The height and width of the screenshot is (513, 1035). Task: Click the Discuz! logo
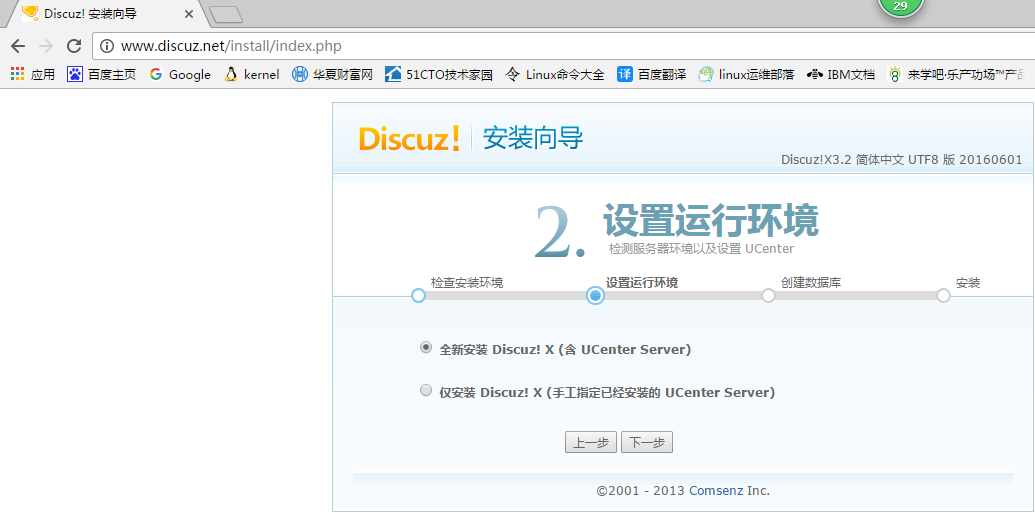[x=409, y=139]
